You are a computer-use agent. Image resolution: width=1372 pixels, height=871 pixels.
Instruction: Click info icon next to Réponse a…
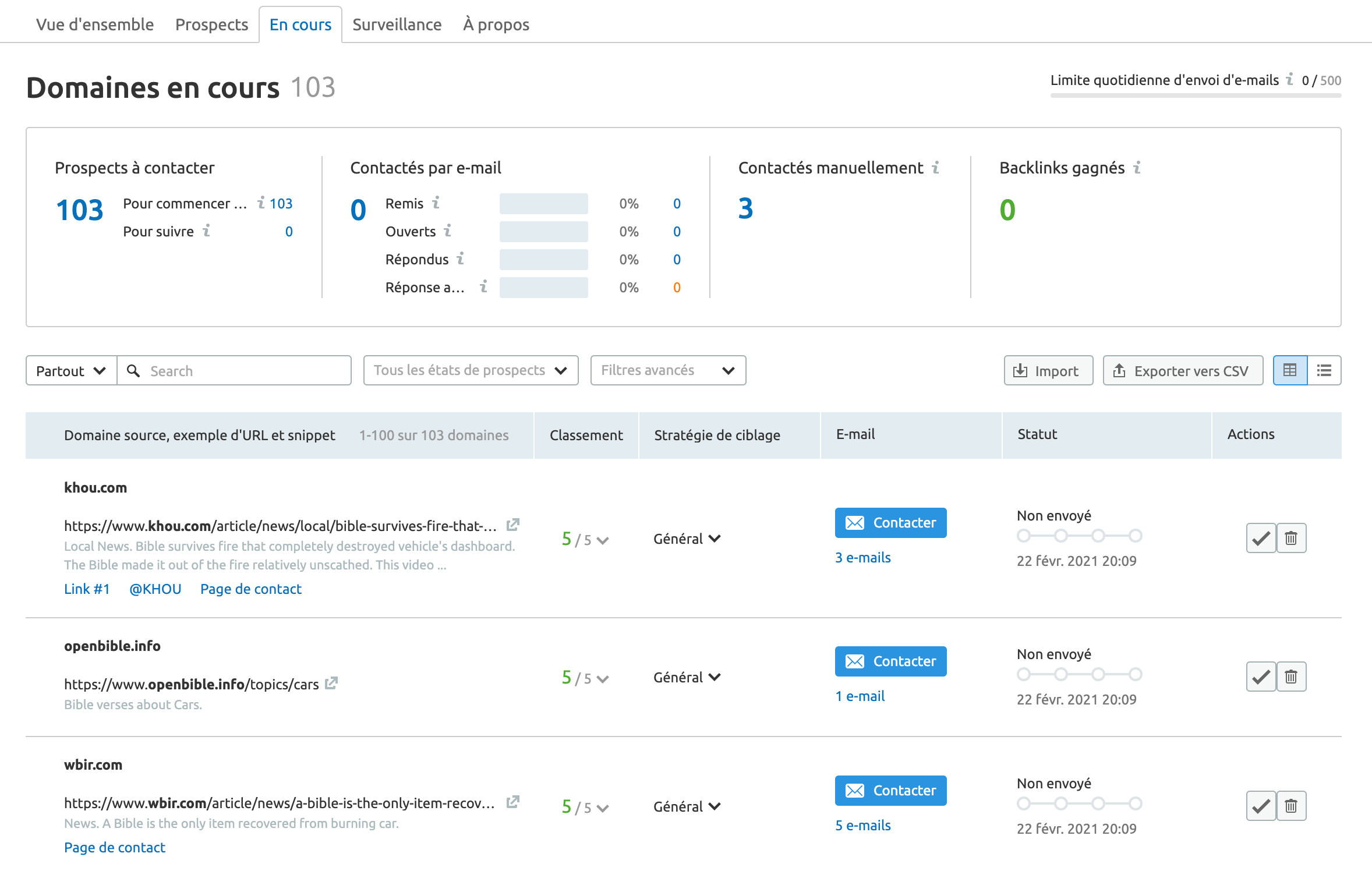pos(483,286)
